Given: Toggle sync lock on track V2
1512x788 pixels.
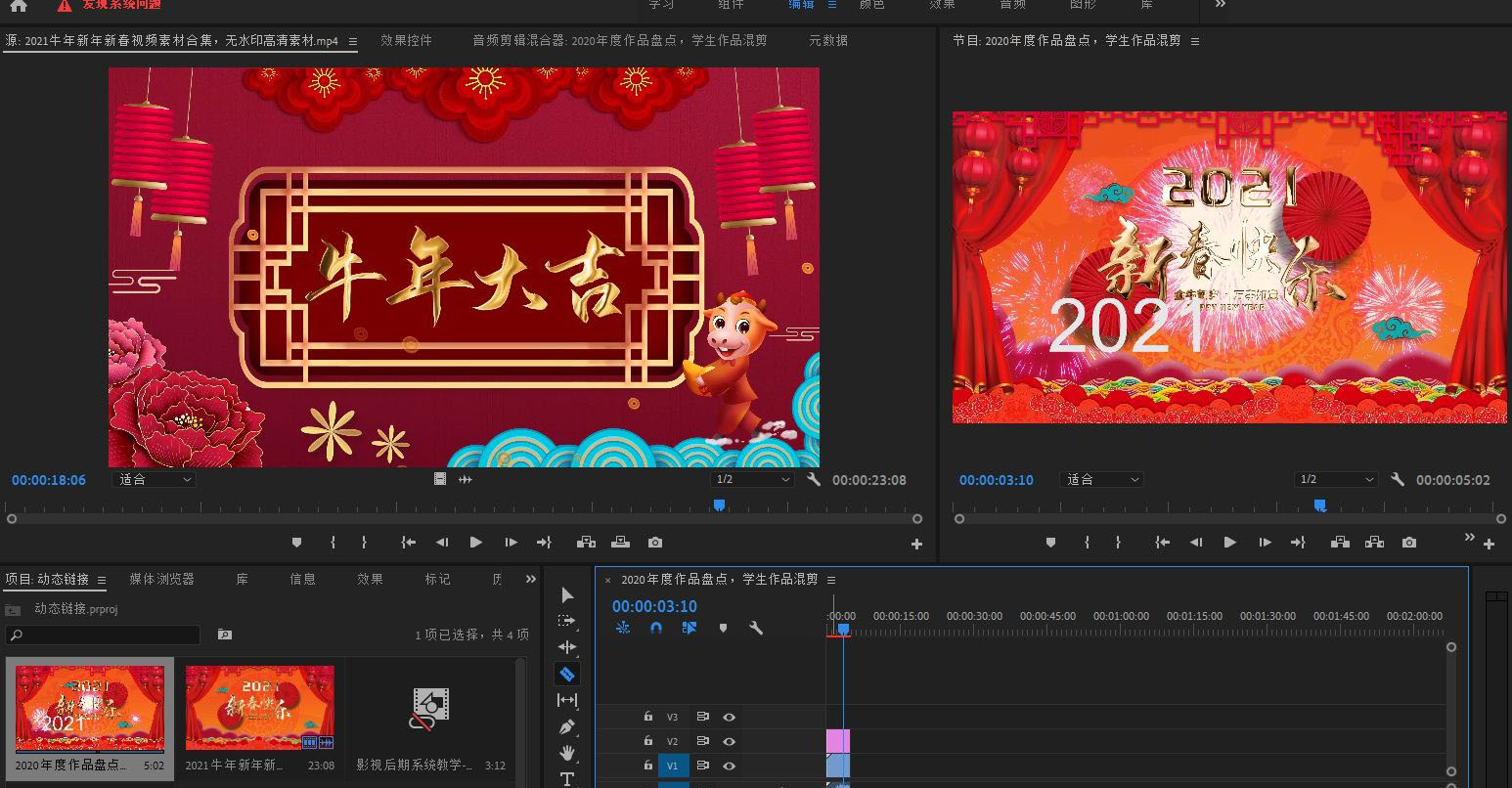Looking at the screenshot, I should (x=702, y=741).
